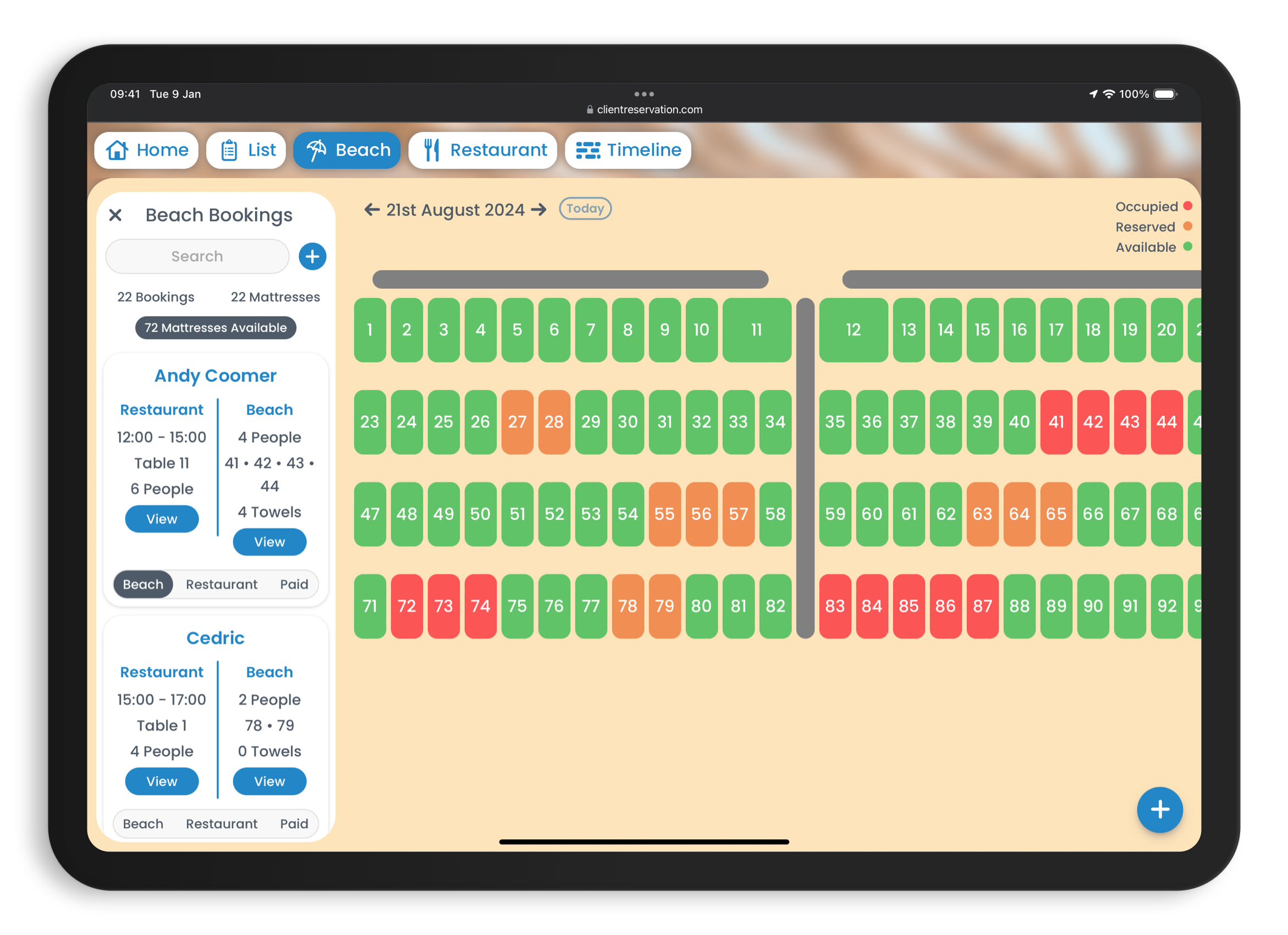The width and height of the screenshot is (1288, 935).
Task: Toggle Restaurant status on Cedric's booking
Action: pyautogui.click(x=222, y=823)
